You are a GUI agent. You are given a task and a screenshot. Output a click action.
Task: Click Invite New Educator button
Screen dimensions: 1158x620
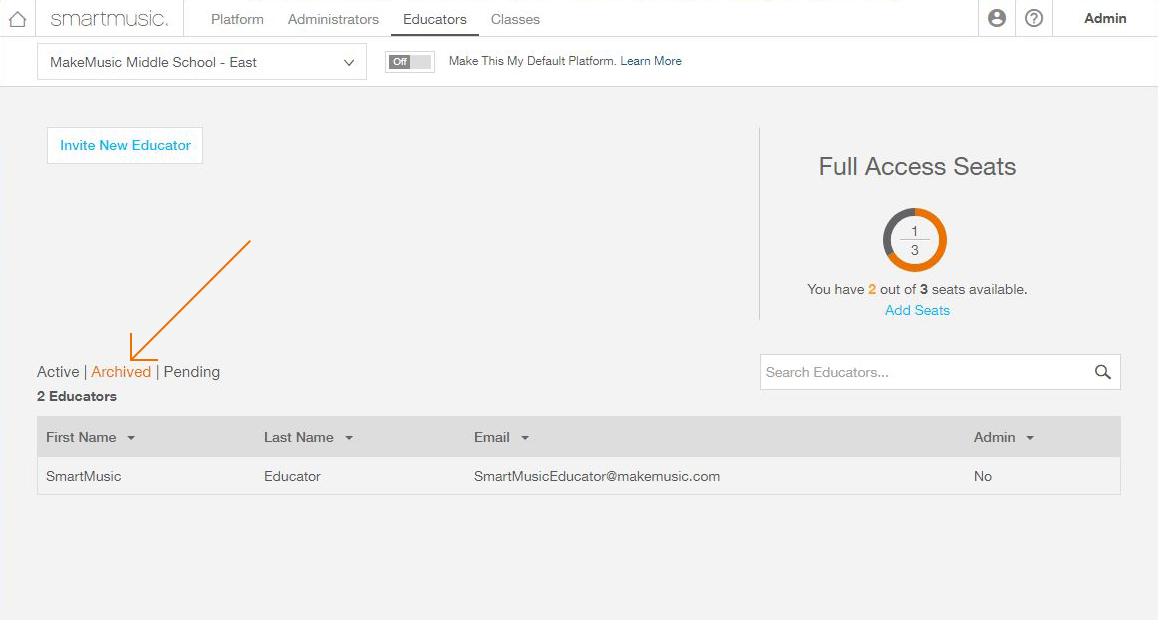125,145
